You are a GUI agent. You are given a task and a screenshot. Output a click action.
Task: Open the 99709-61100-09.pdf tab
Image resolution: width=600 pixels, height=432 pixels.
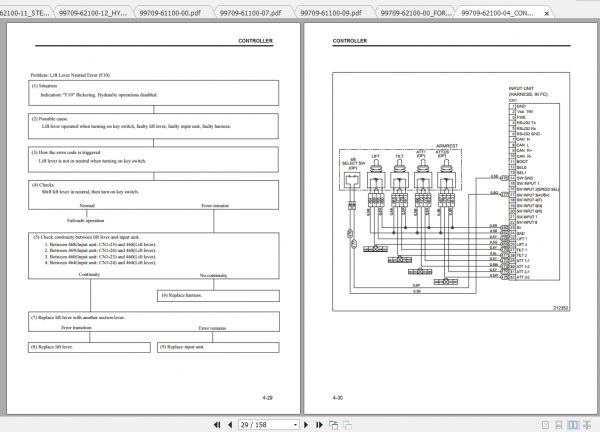(331, 13)
